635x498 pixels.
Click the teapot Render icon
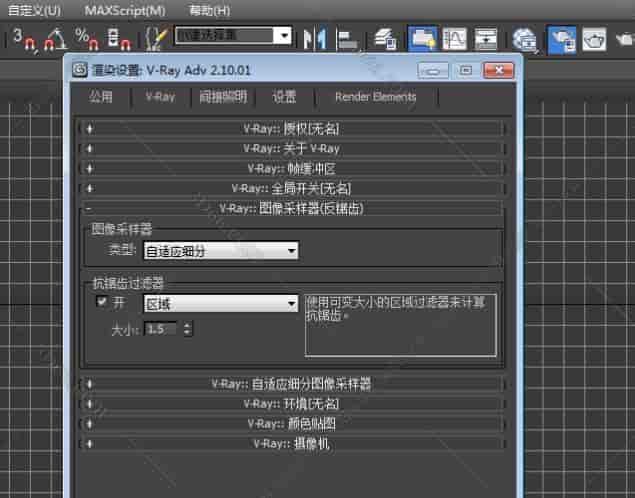tap(596, 39)
